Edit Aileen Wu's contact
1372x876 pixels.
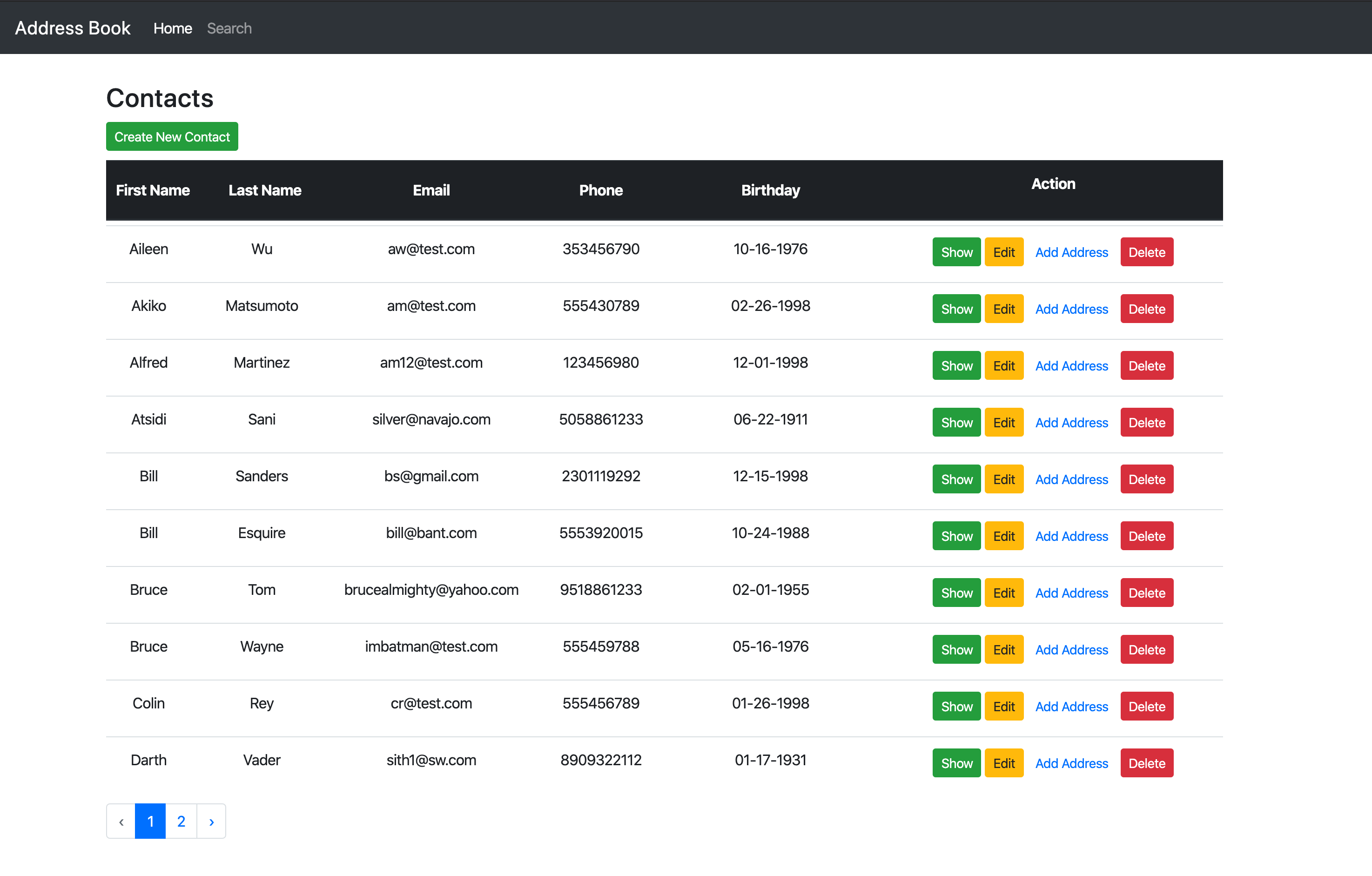(x=1004, y=252)
